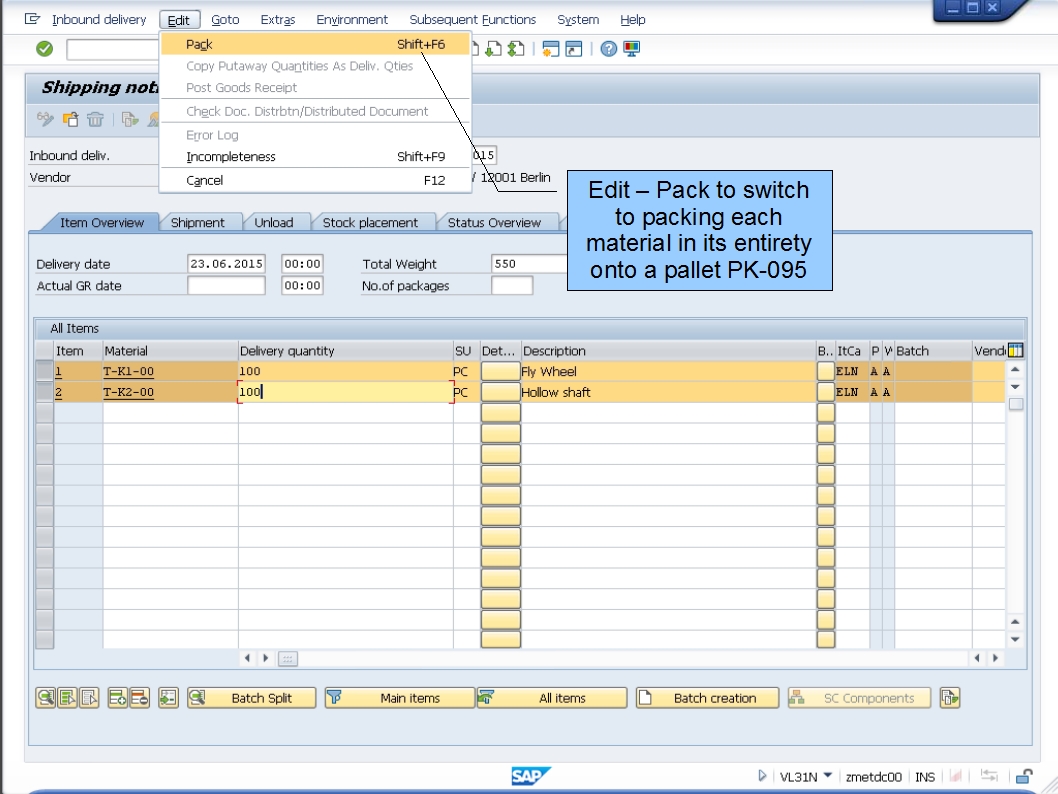The width and height of the screenshot is (1058, 794).
Task: Click the Create Session new window icon
Action: coord(551,48)
